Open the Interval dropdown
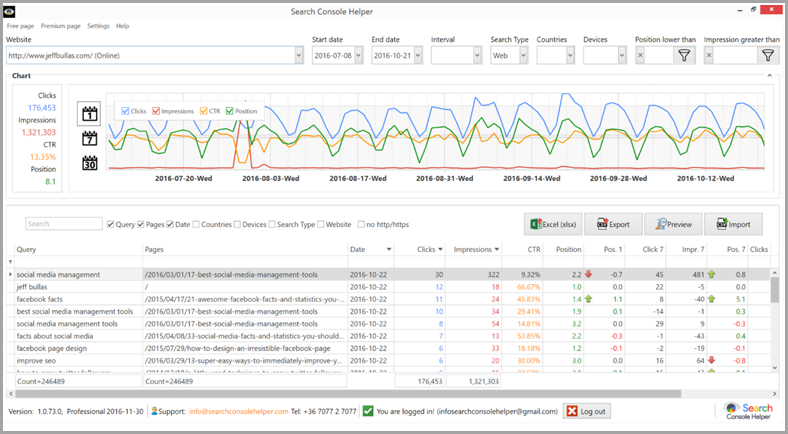This screenshot has height=434, width=788. tap(477, 55)
